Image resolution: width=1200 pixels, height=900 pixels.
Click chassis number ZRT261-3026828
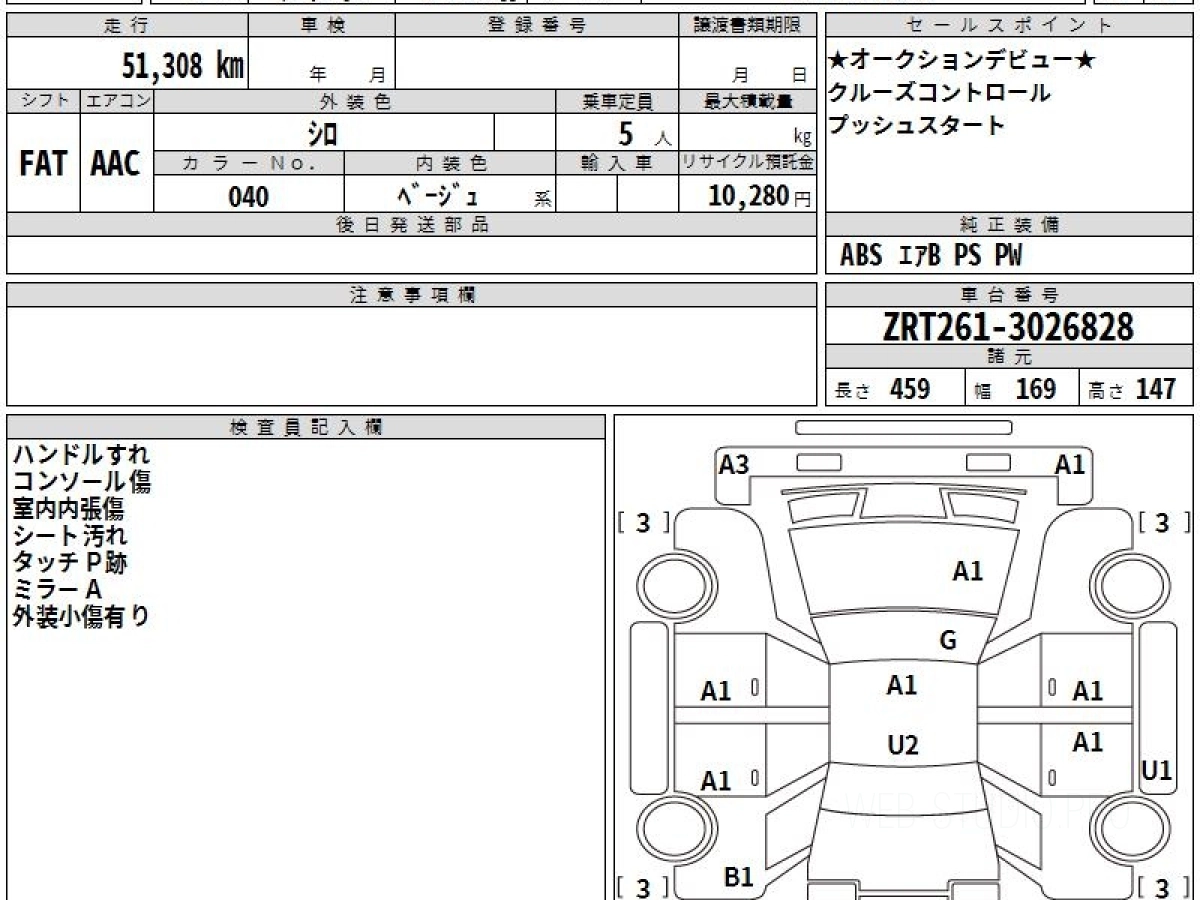pyautogui.click(x=1008, y=327)
